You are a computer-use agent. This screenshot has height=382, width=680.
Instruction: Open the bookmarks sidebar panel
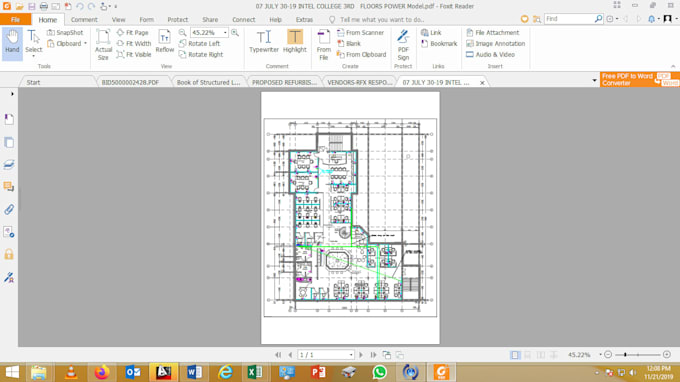pyautogui.click(x=9, y=119)
